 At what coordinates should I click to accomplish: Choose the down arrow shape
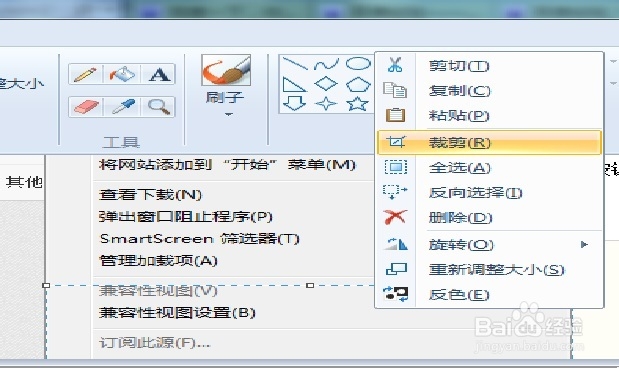click(x=294, y=104)
